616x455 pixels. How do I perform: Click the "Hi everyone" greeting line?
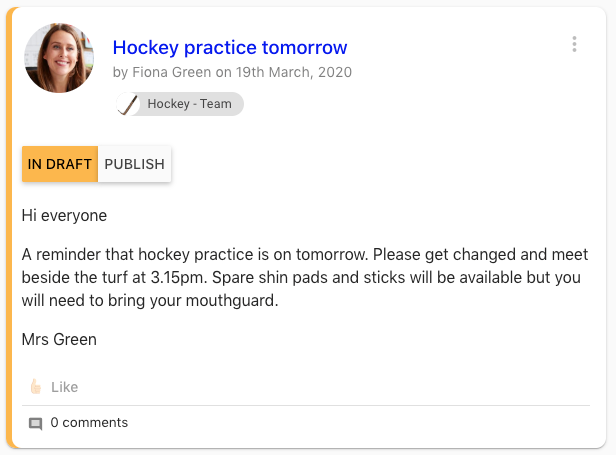pyautogui.click(x=64, y=215)
